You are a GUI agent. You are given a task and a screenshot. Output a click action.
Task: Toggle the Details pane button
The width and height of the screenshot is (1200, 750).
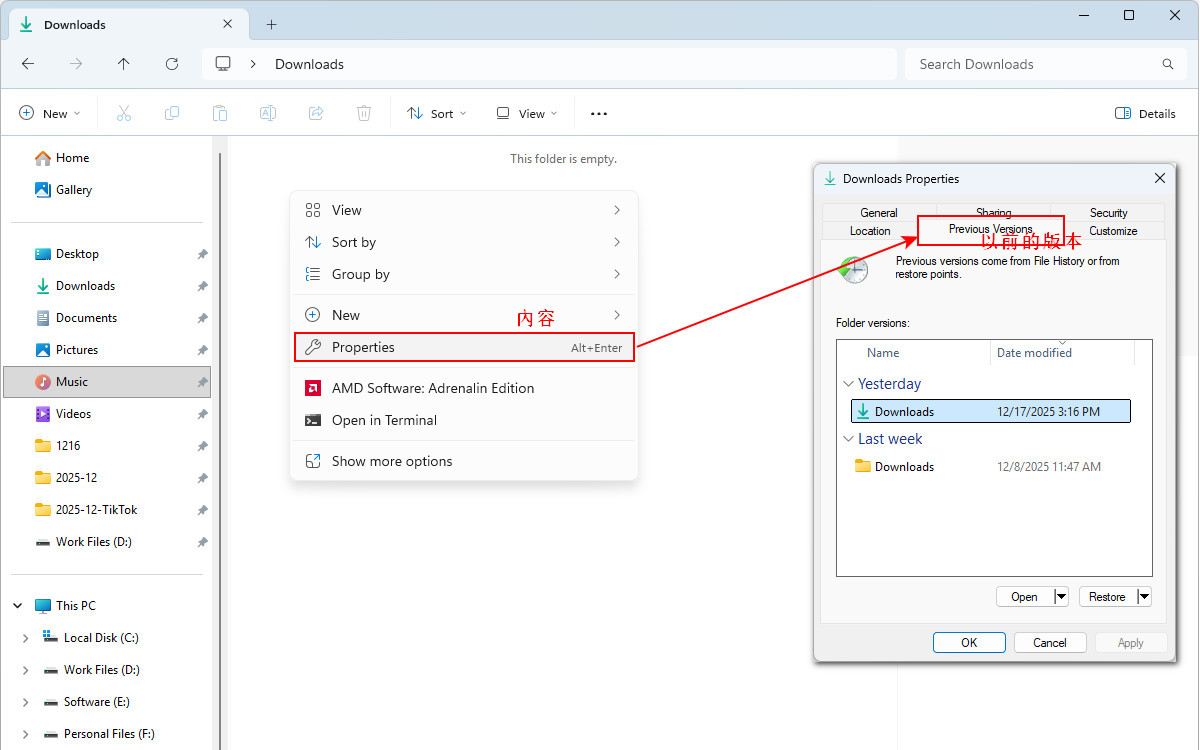pyautogui.click(x=1145, y=114)
